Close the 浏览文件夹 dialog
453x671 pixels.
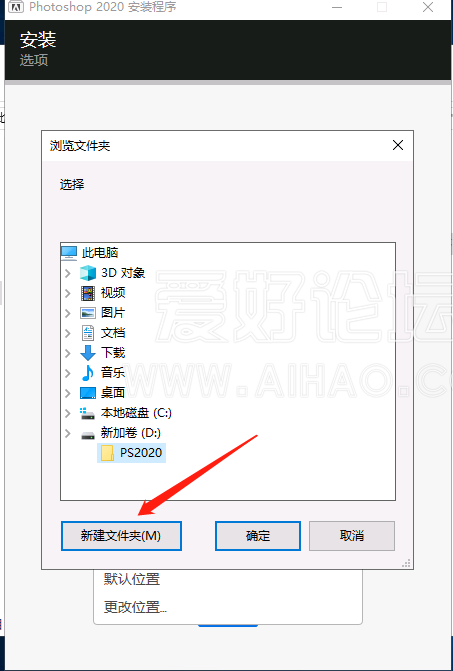coord(398,145)
